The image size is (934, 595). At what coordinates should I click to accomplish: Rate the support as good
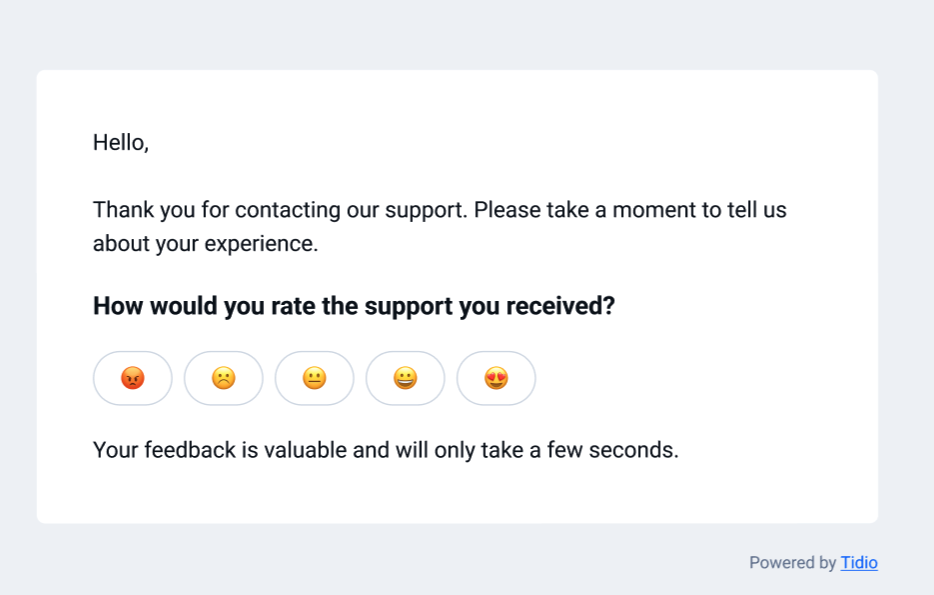pyautogui.click(x=405, y=378)
